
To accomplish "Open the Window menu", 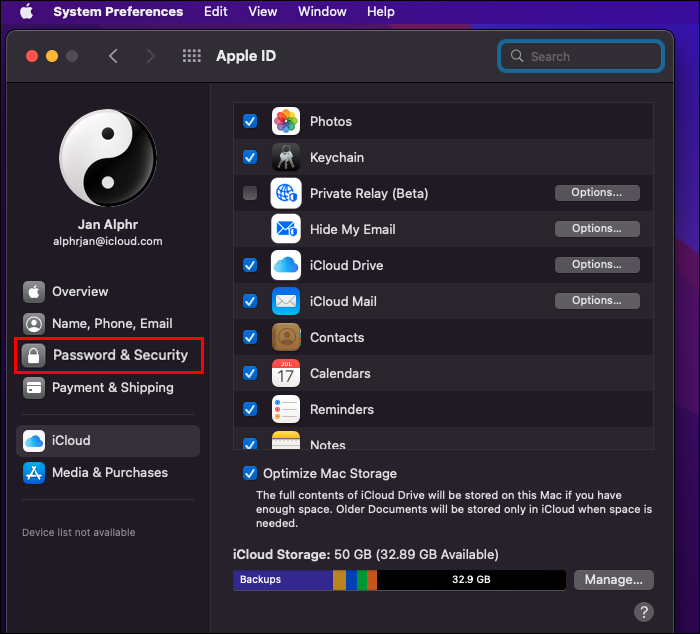I will click(322, 11).
